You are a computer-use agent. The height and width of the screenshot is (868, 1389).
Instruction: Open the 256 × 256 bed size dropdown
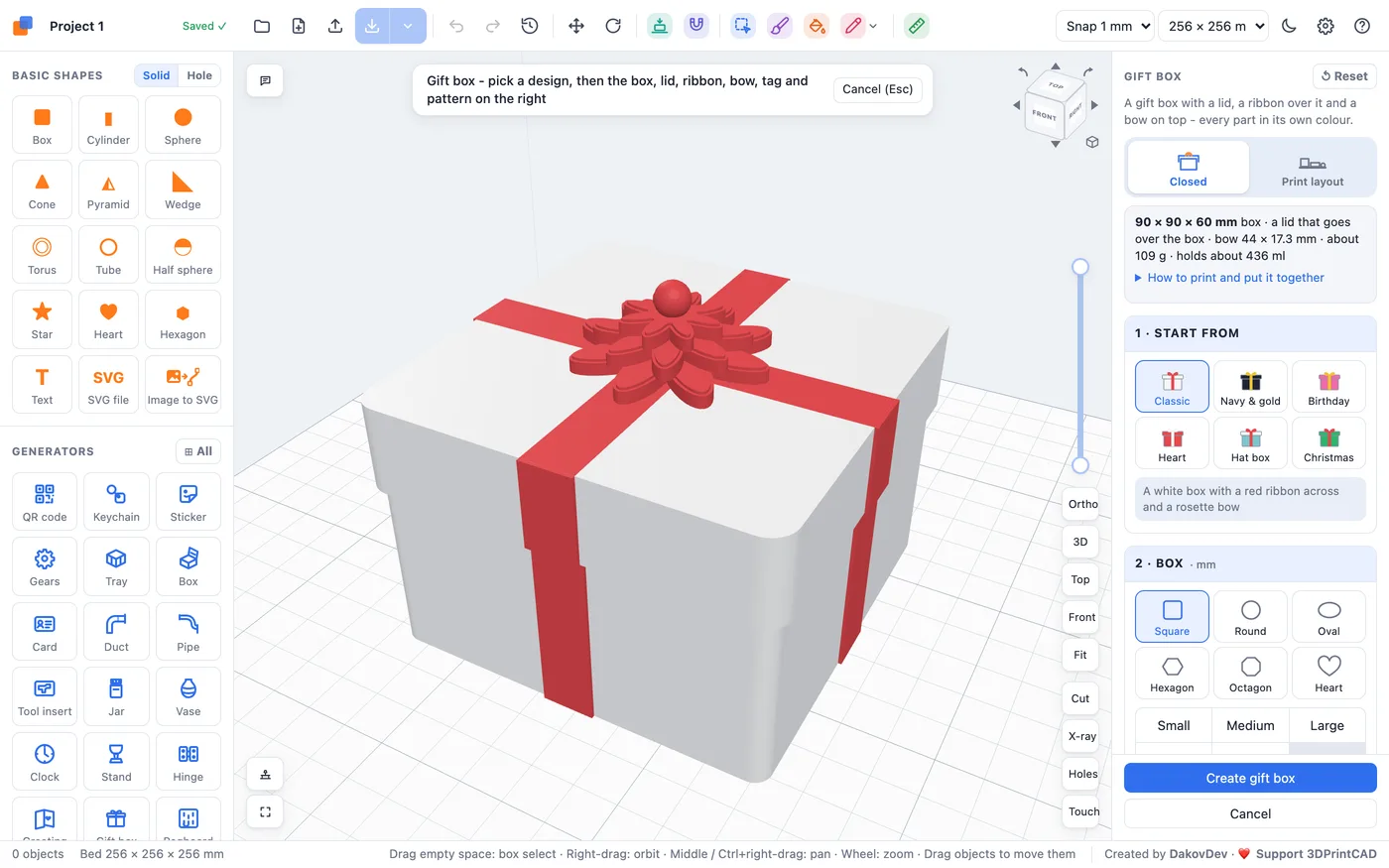click(1213, 26)
